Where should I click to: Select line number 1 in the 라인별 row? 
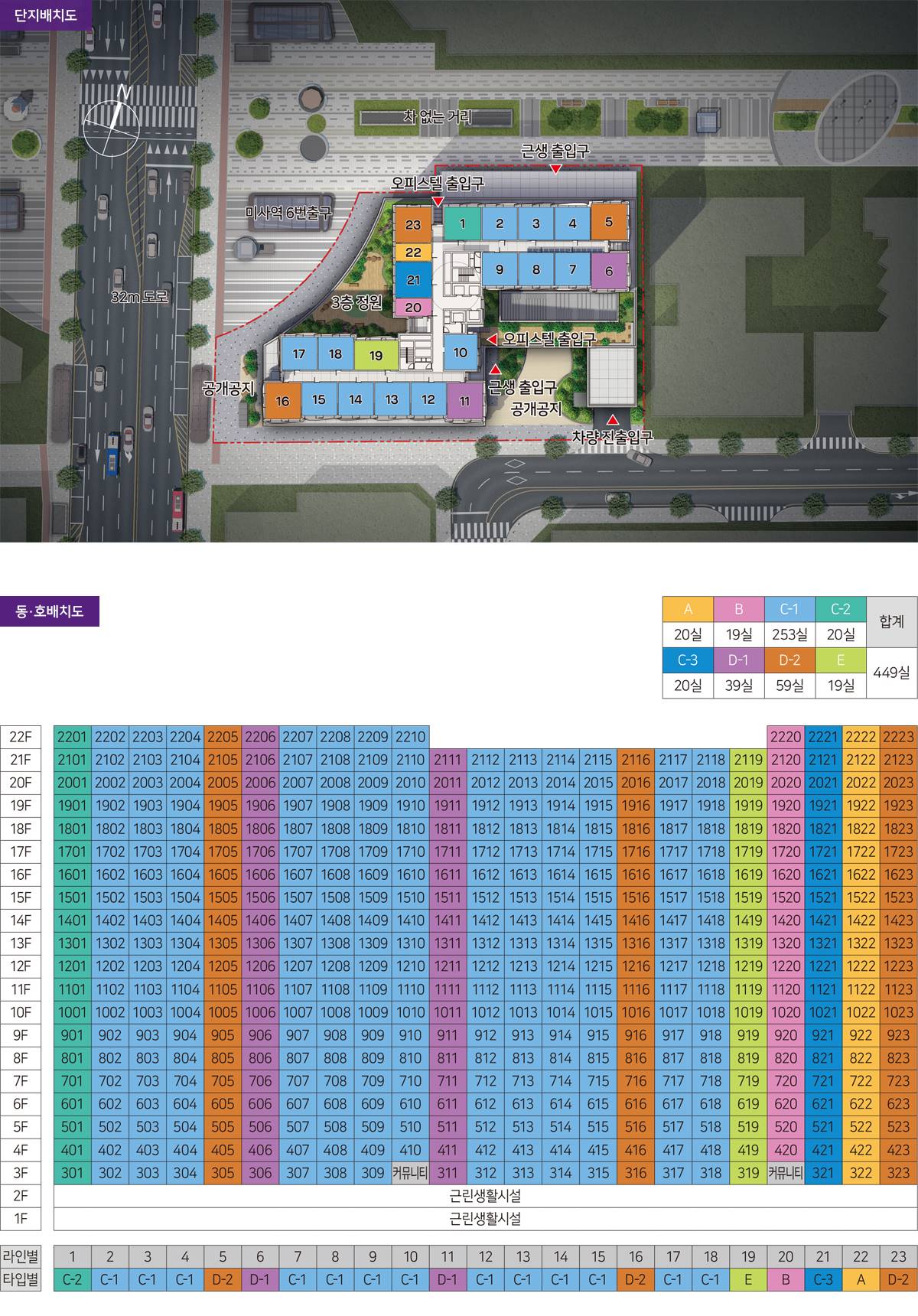73,1256
